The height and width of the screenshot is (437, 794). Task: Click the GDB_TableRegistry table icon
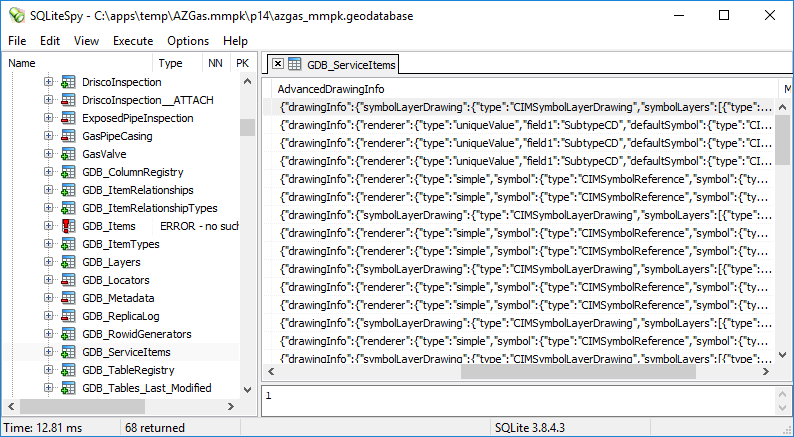(68, 370)
